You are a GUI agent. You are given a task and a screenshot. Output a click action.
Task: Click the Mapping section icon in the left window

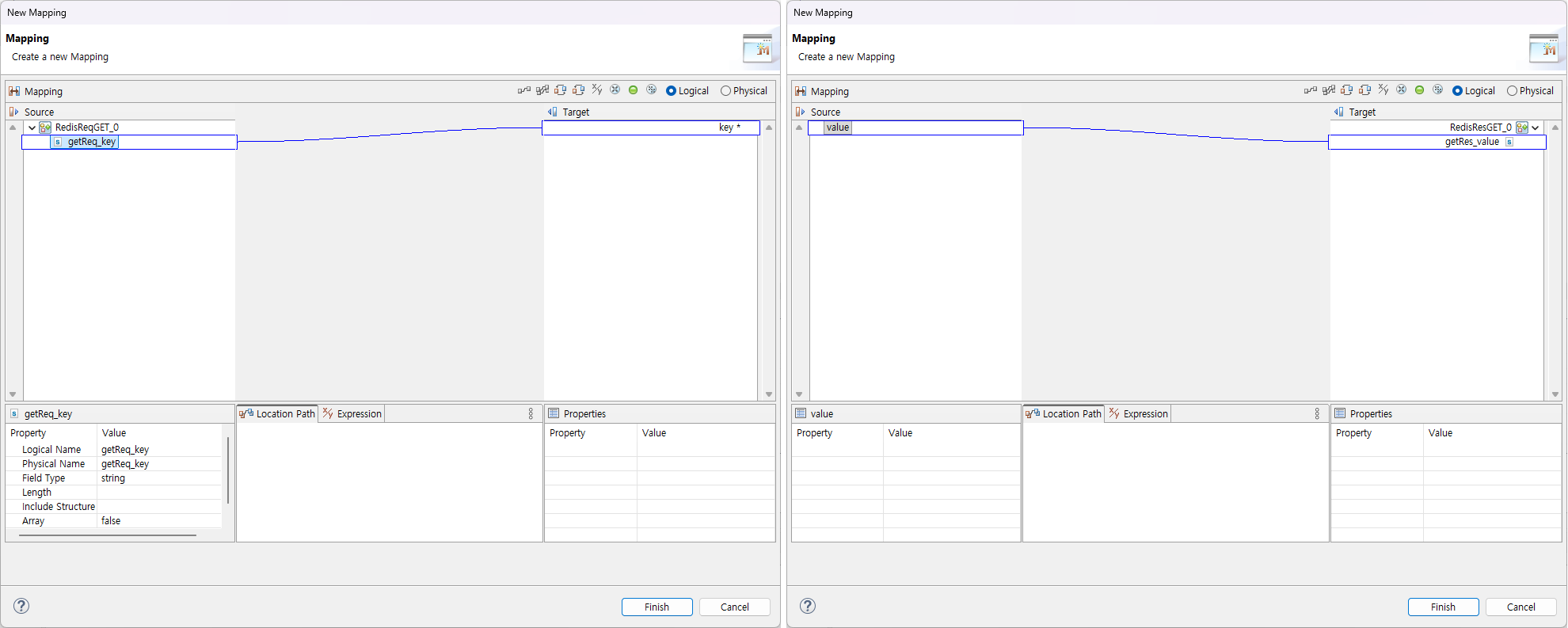pyautogui.click(x=14, y=92)
